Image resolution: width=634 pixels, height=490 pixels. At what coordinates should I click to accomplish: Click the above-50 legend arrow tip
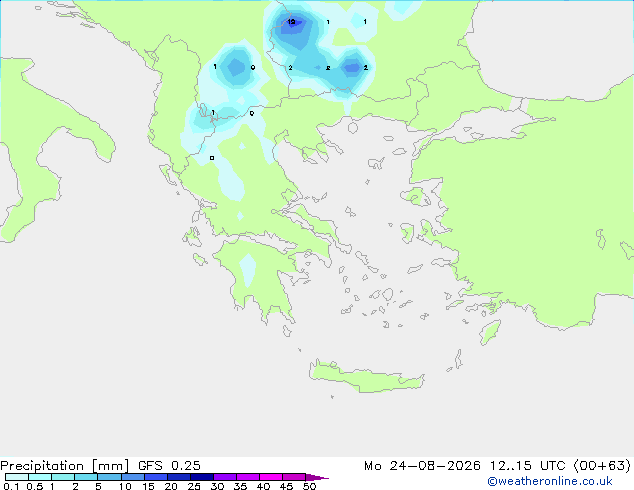pos(317,477)
